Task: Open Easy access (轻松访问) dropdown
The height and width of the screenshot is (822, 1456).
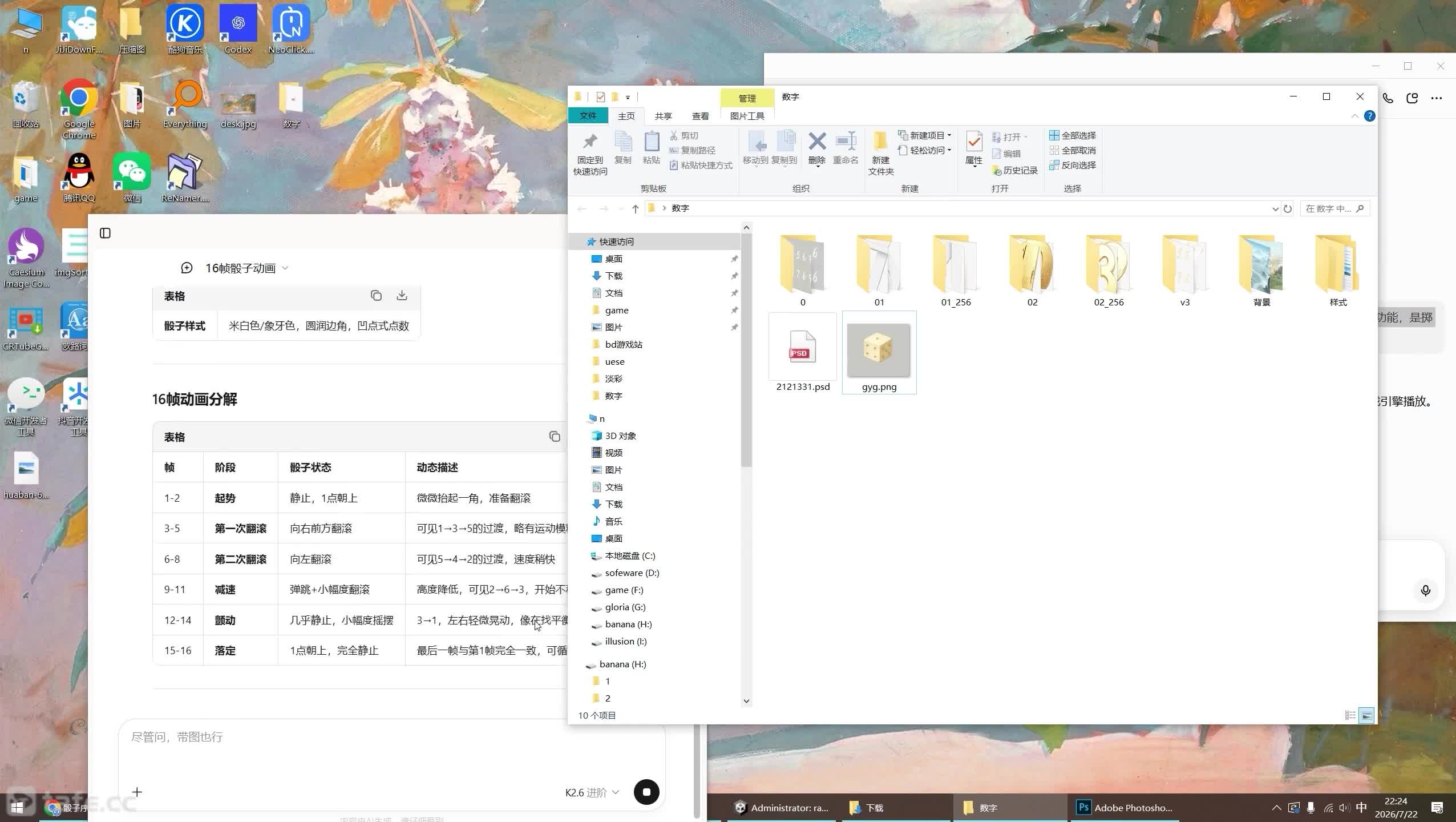Action: tap(925, 150)
